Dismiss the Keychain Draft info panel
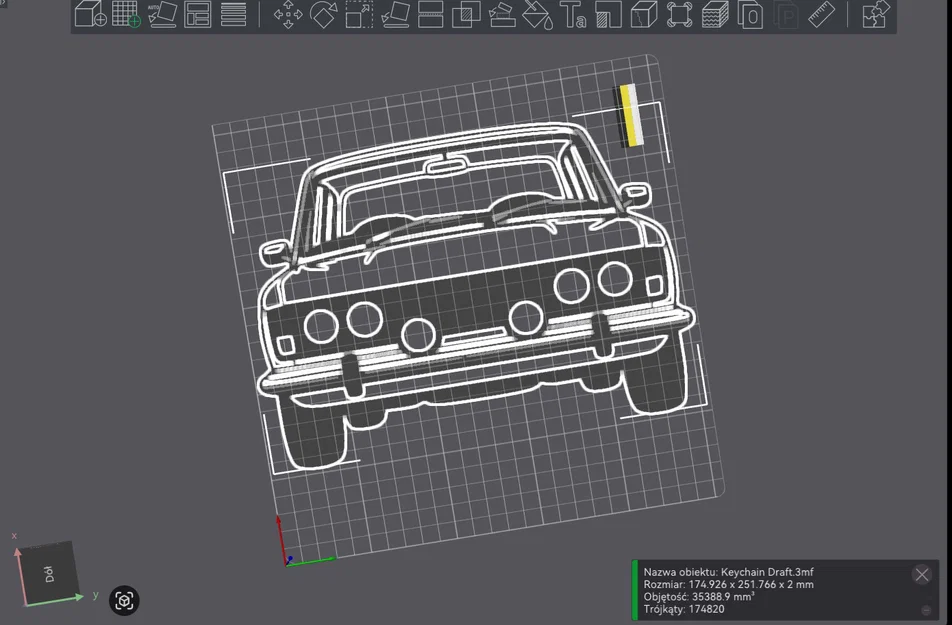 [921, 575]
